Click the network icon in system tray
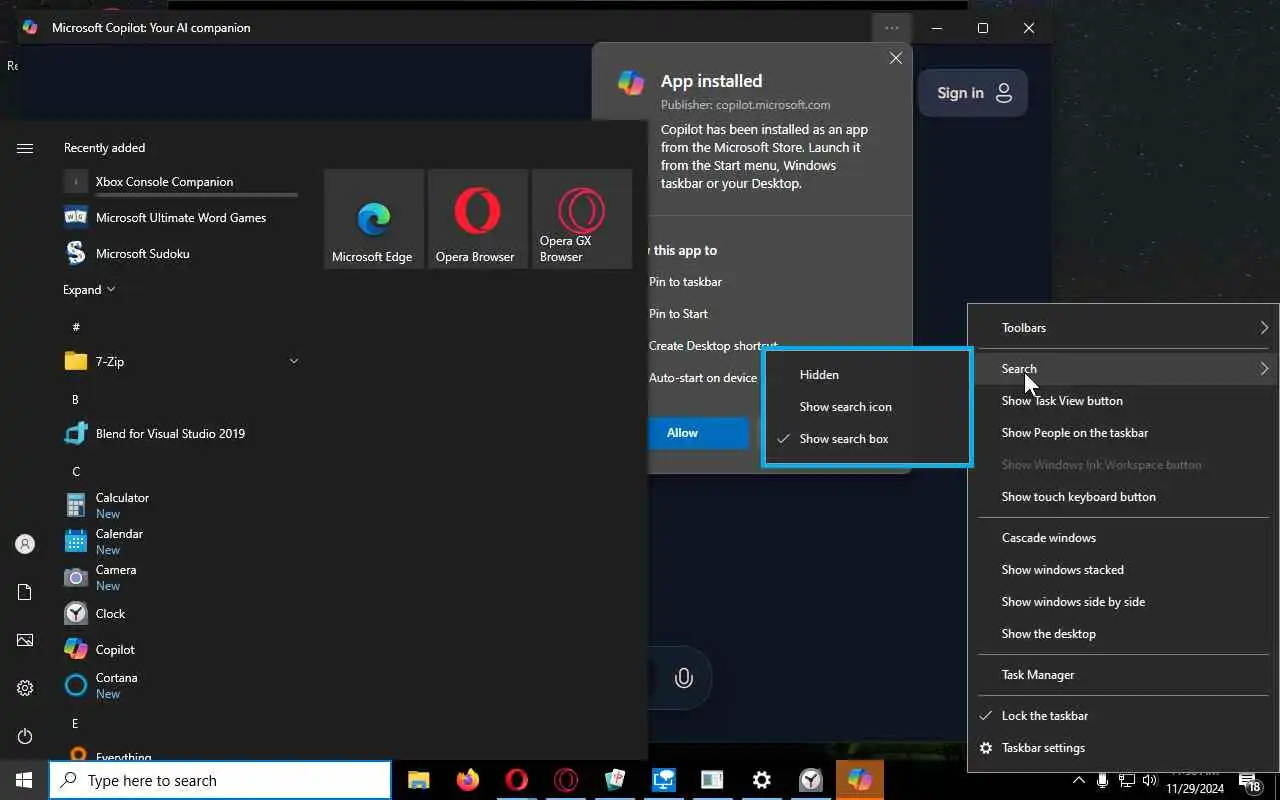The image size is (1280, 800). [x=1126, y=780]
